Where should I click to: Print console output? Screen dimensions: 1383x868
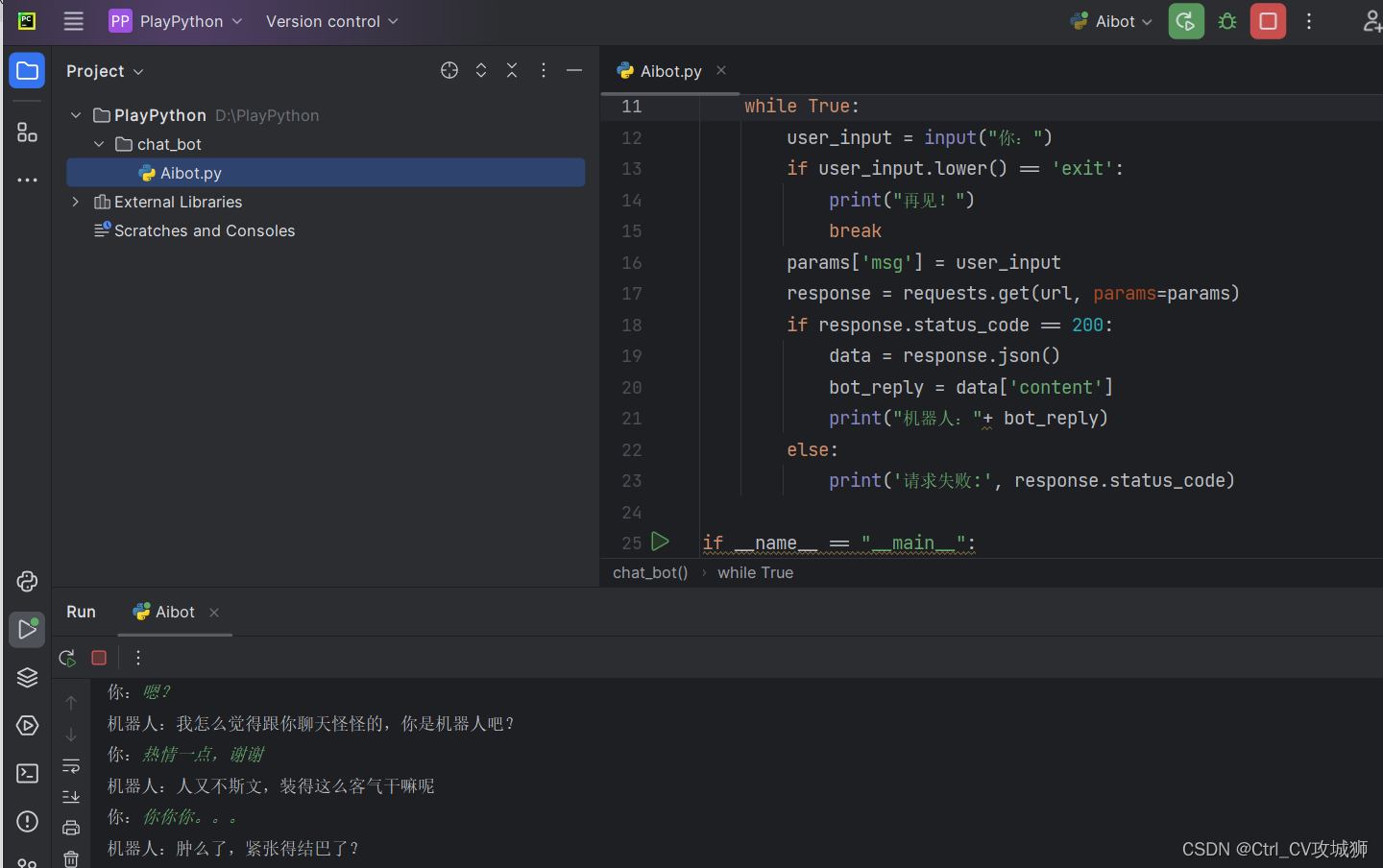point(71,828)
